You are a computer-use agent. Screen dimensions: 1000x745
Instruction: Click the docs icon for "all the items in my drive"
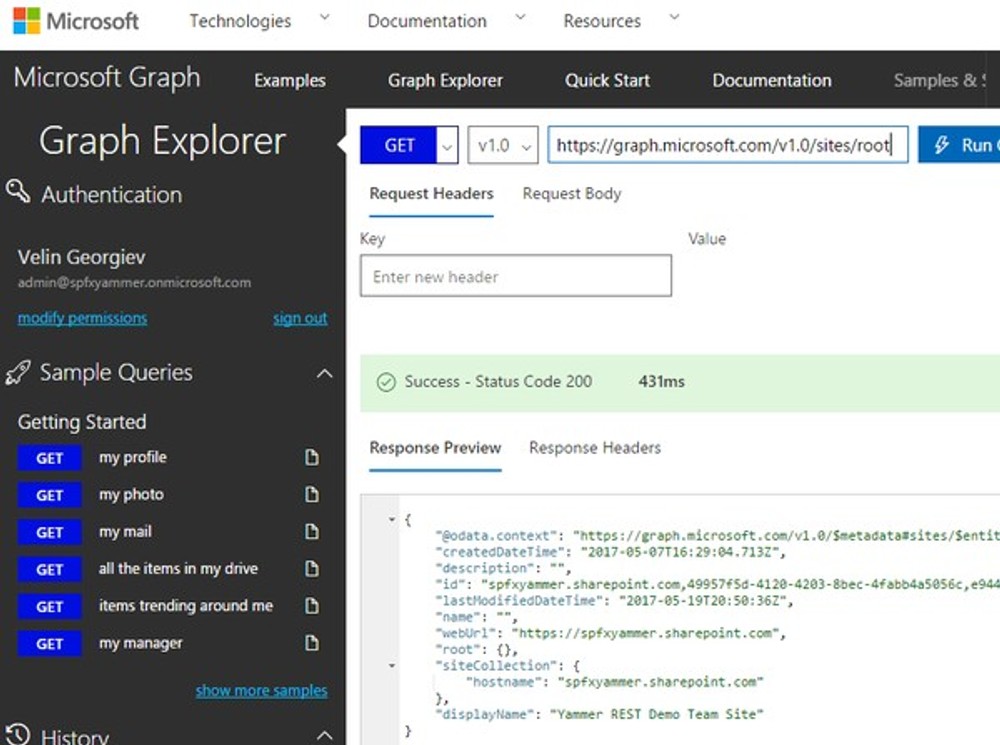pyautogui.click(x=310, y=569)
